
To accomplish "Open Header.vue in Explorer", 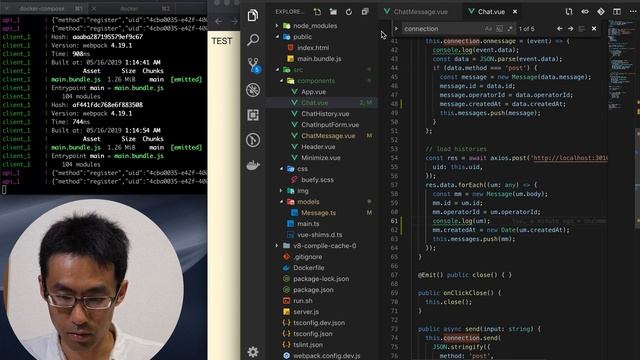I will click(x=318, y=147).
